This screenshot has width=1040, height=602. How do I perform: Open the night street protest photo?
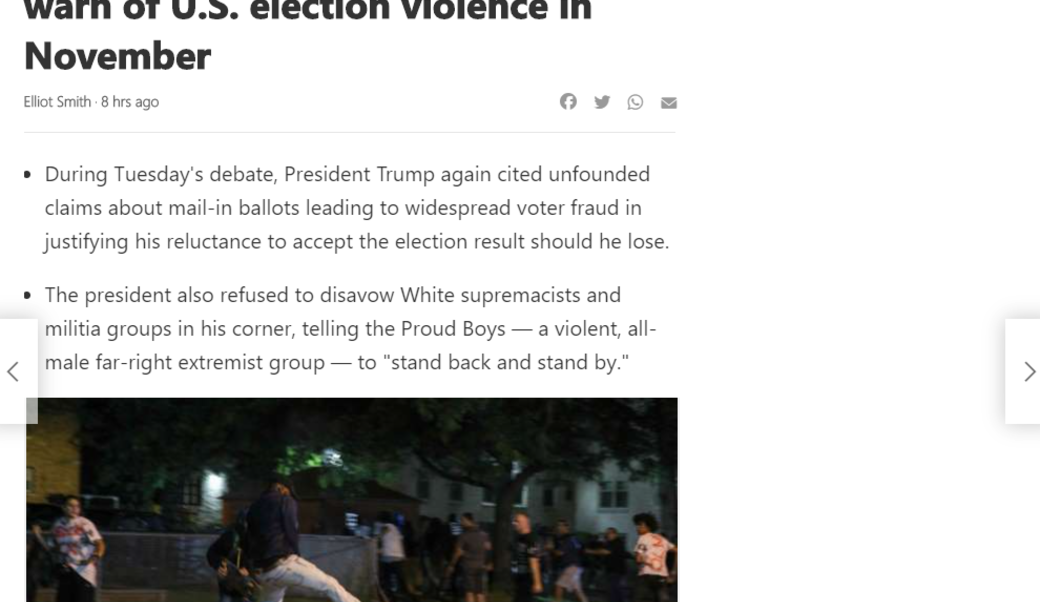[351, 499]
